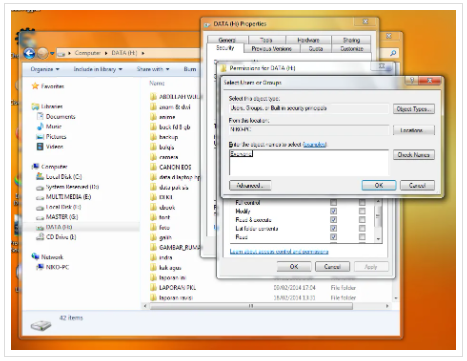Open the camera folder
This screenshot has height=361, width=467.
pos(164,157)
